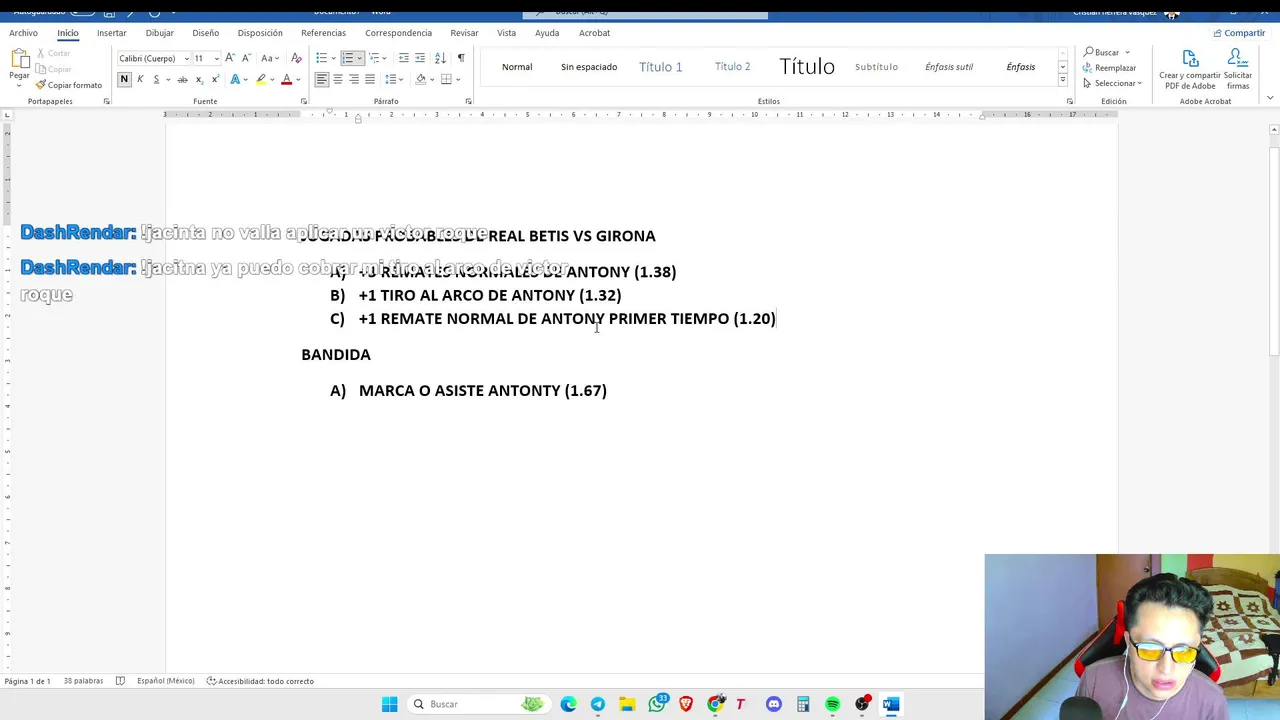Switch to the Diseño tab
This screenshot has width=1280, height=720.
pyautogui.click(x=205, y=33)
